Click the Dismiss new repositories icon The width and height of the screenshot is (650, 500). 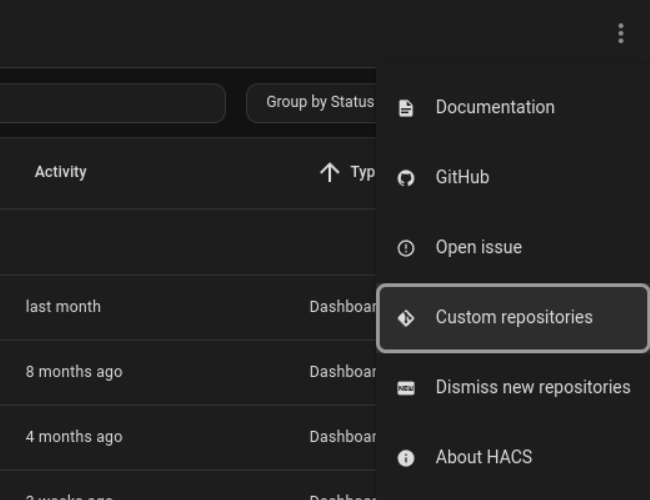[x=406, y=388]
